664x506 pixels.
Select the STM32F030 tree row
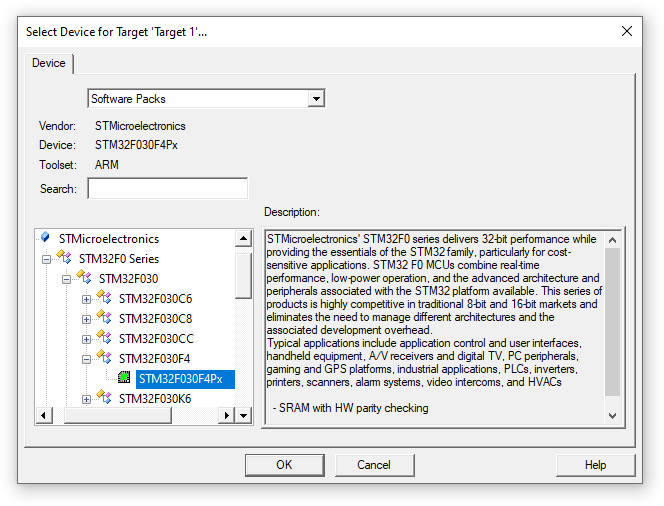pos(128,279)
